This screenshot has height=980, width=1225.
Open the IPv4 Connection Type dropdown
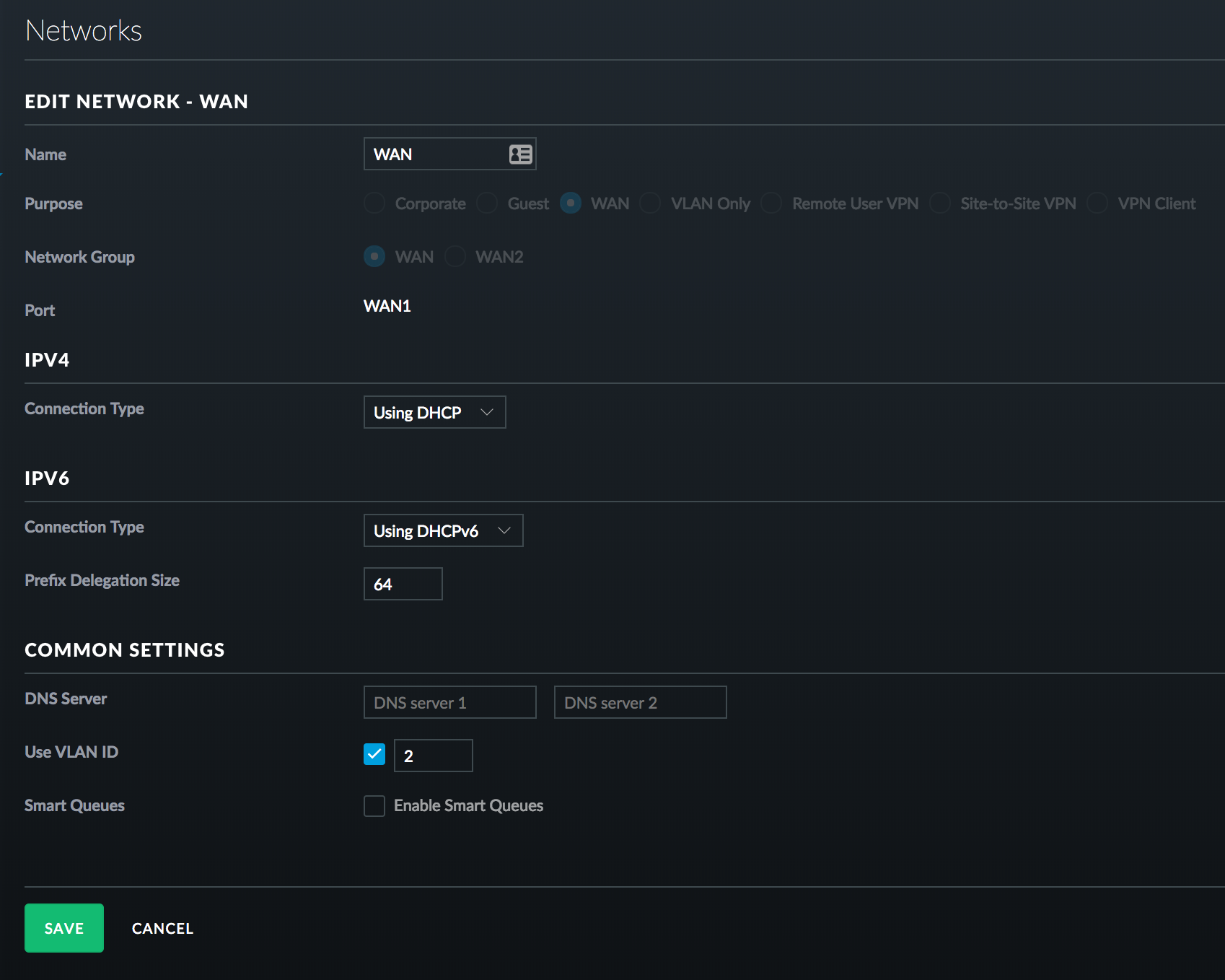click(x=434, y=412)
